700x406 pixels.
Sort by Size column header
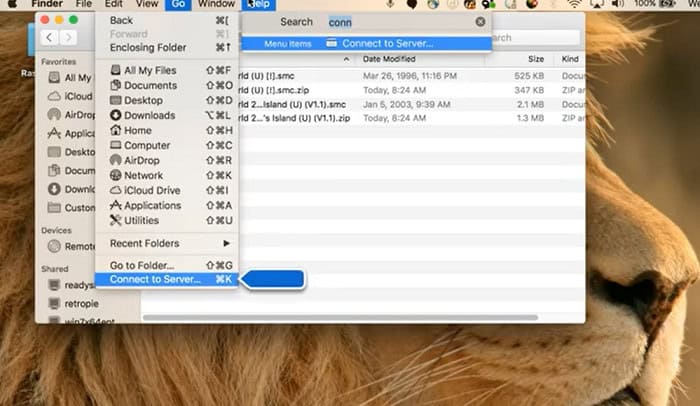(536, 59)
